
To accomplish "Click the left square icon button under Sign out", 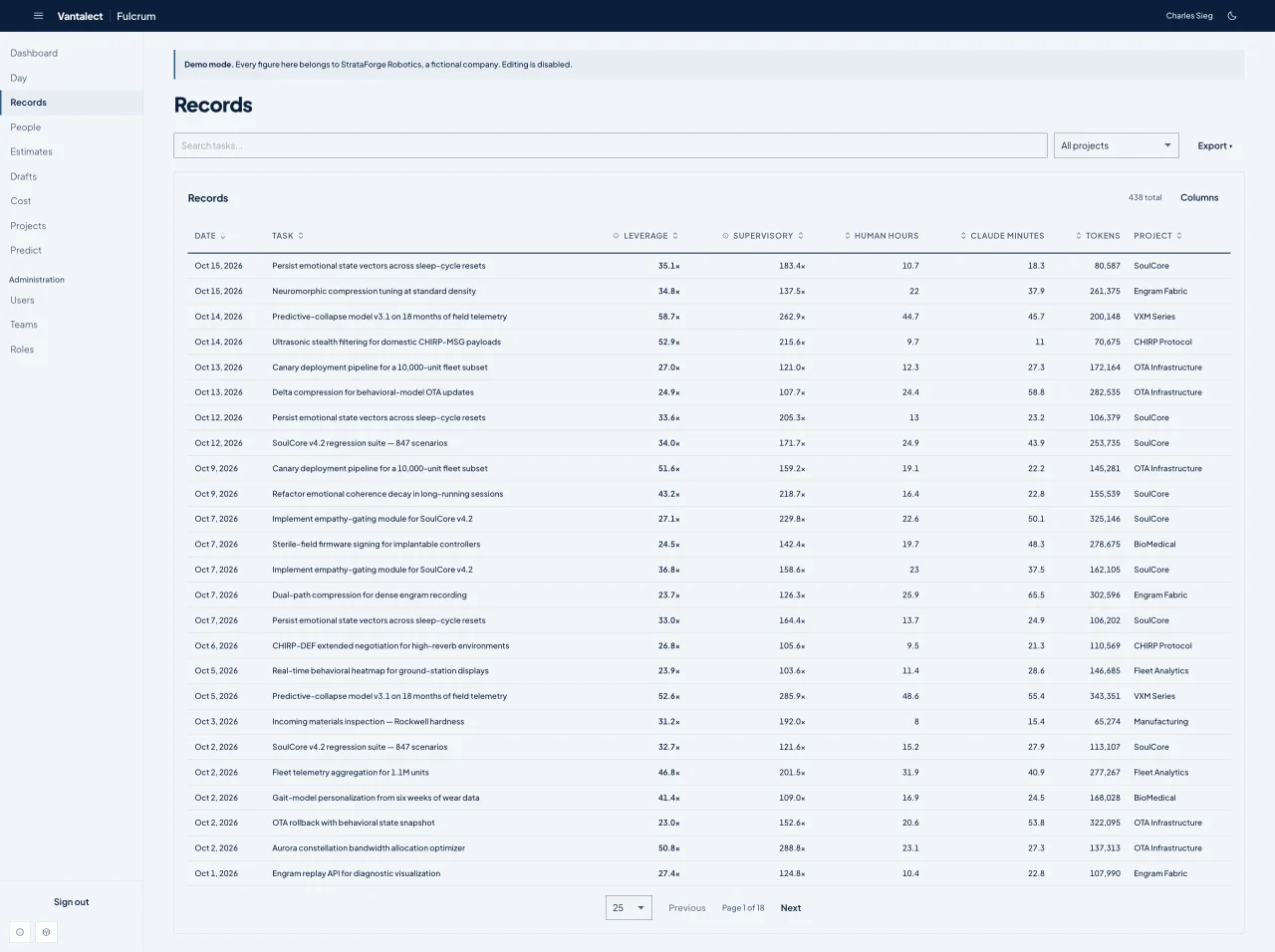I will [x=20, y=932].
